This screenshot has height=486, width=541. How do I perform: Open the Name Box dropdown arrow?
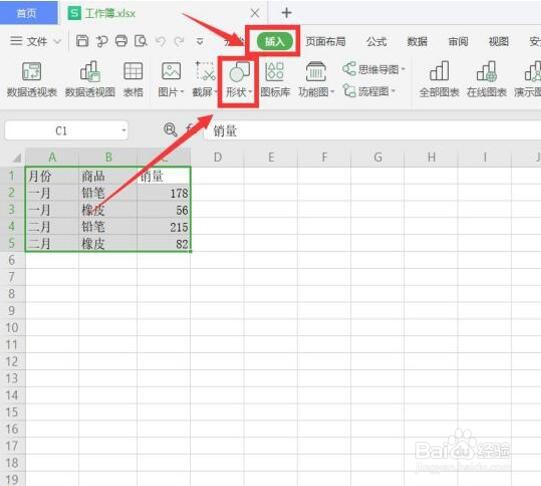(x=124, y=130)
